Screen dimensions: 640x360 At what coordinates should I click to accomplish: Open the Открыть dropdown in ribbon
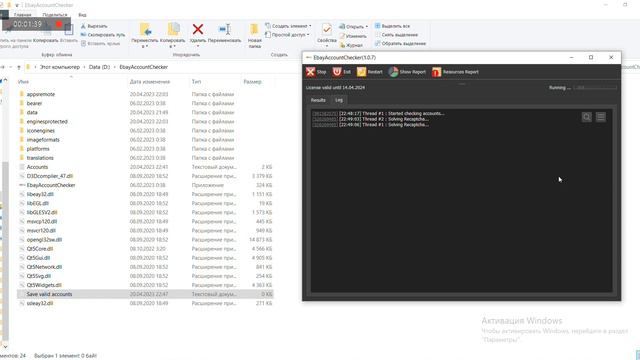click(353, 27)
